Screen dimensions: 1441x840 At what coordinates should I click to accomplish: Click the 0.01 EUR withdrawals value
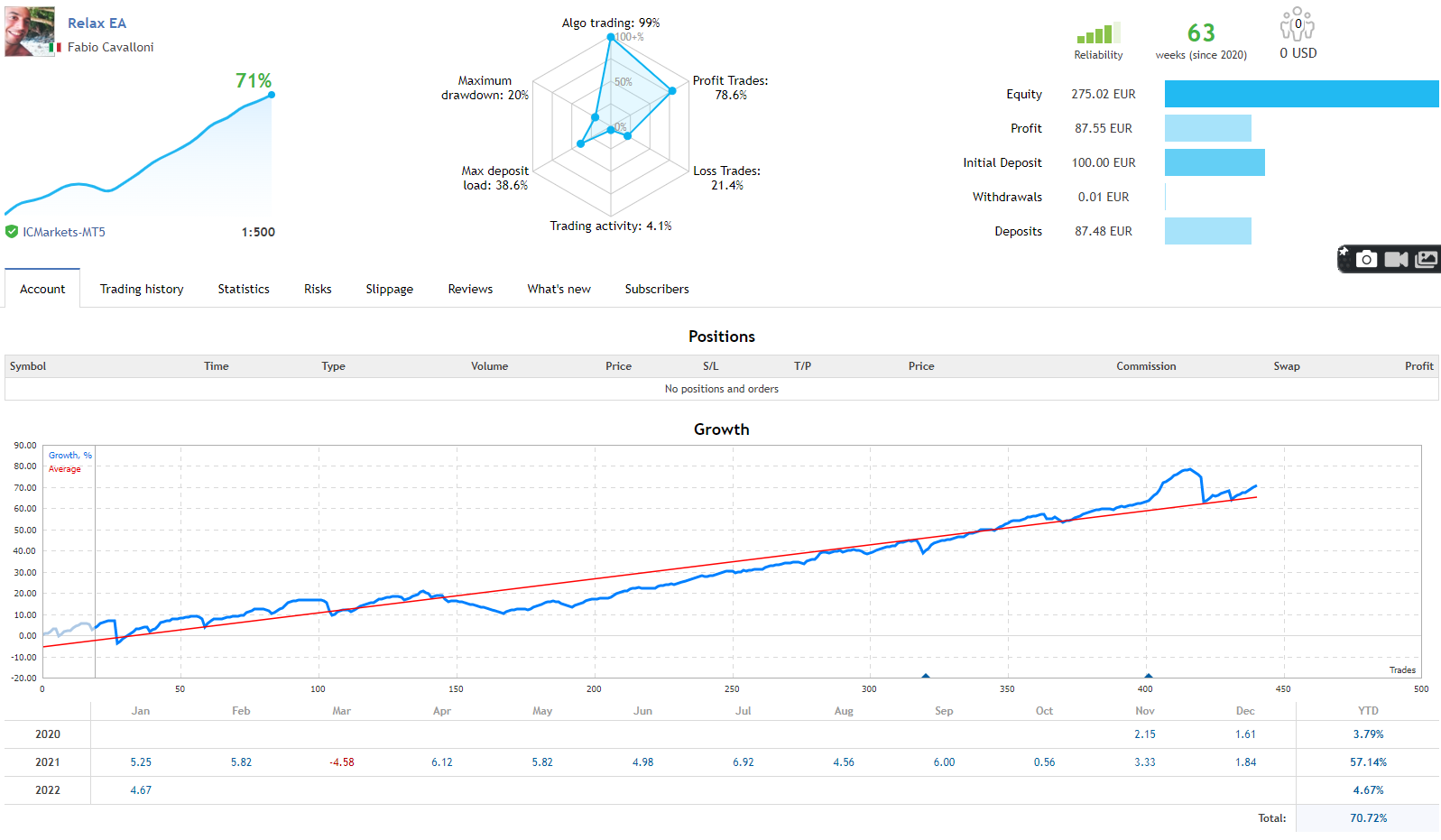coord(1104,197)
